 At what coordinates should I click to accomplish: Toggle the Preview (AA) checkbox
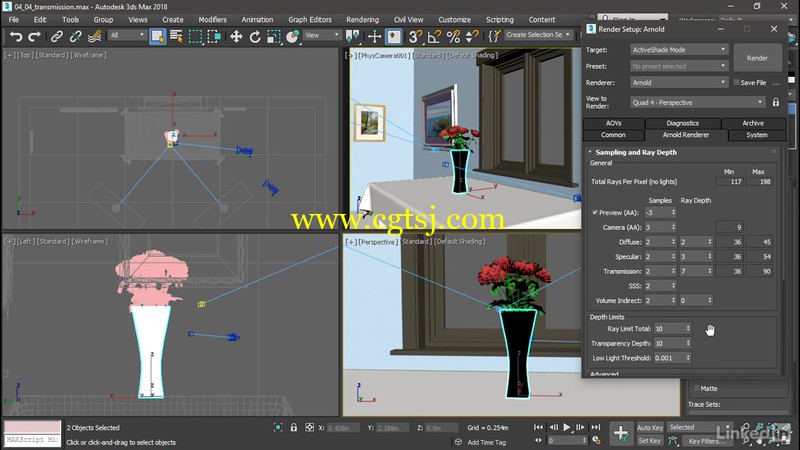[595, 212]
